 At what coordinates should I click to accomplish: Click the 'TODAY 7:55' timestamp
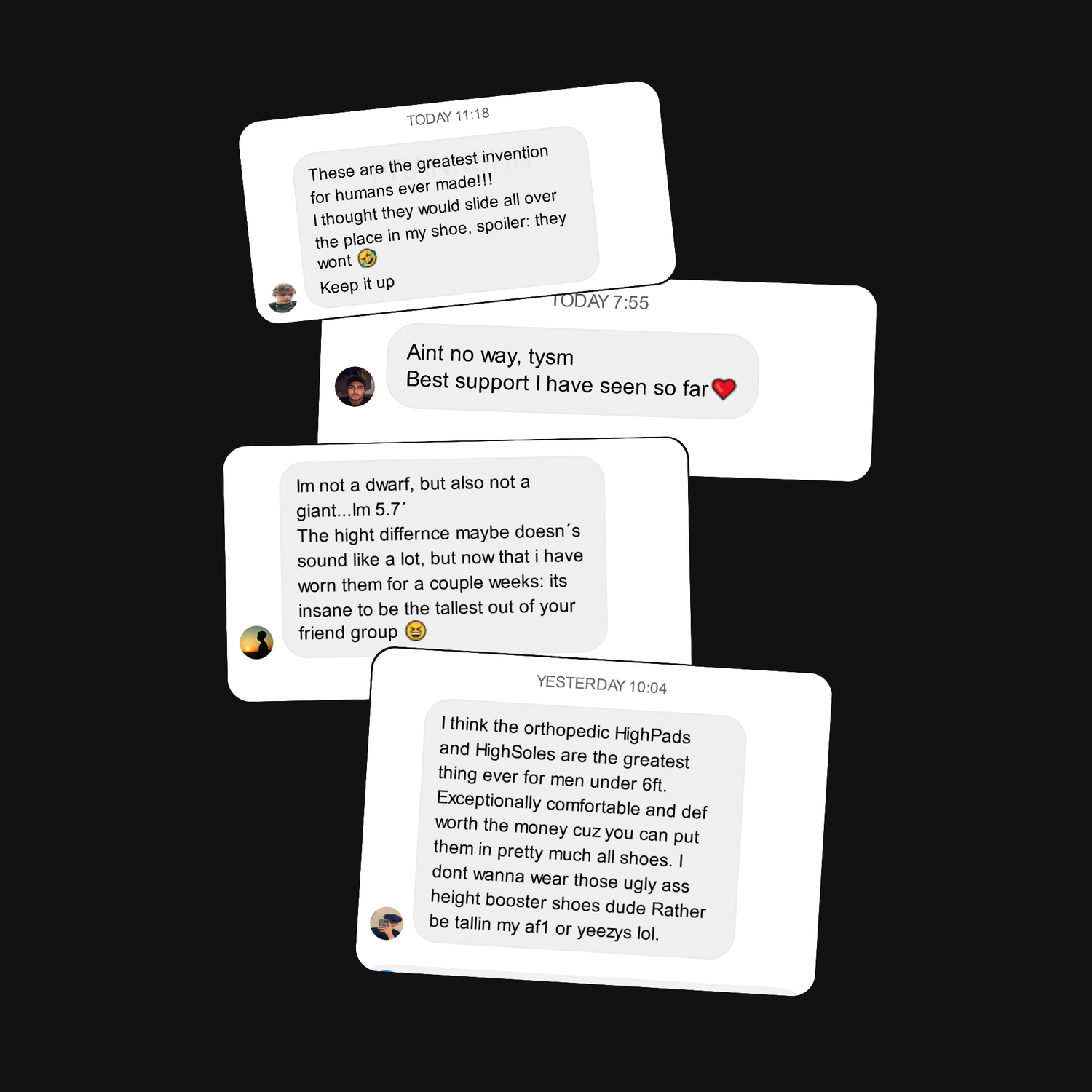pos(600,301)
